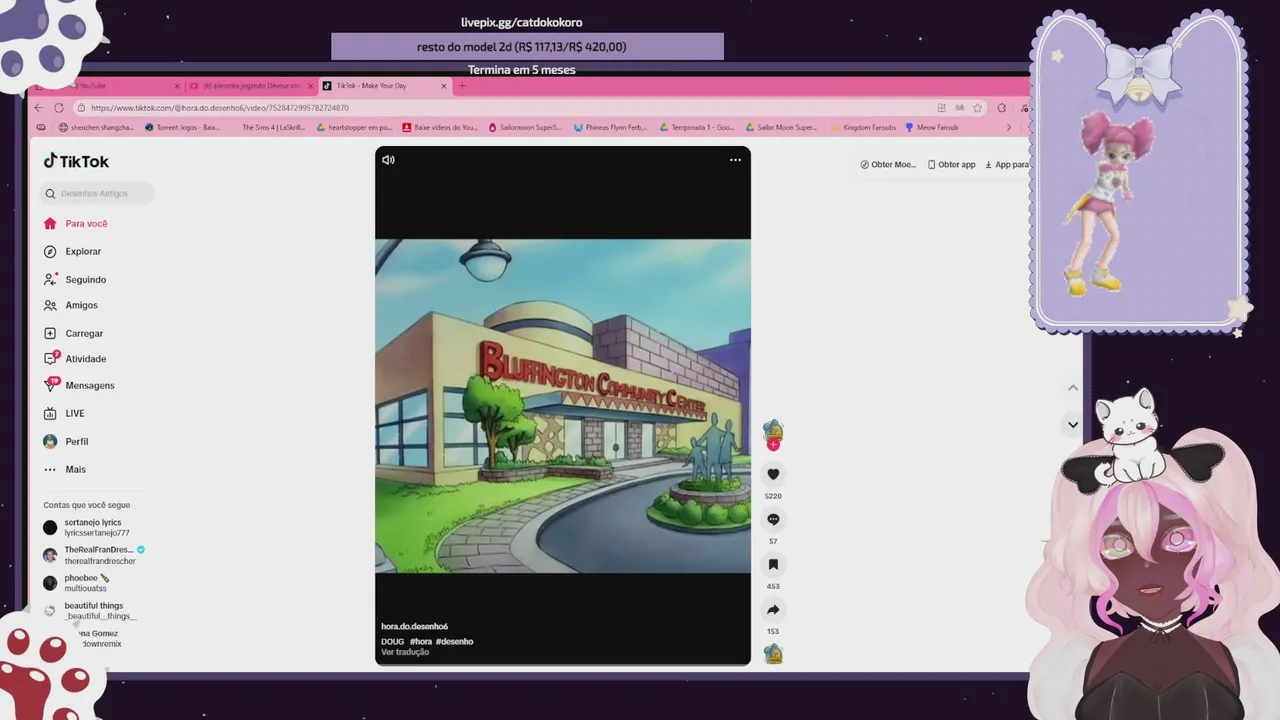Viewport: 1280px width, 720px height.
Task: Open the Atividade notifications
Action: [x=75, y=359]
